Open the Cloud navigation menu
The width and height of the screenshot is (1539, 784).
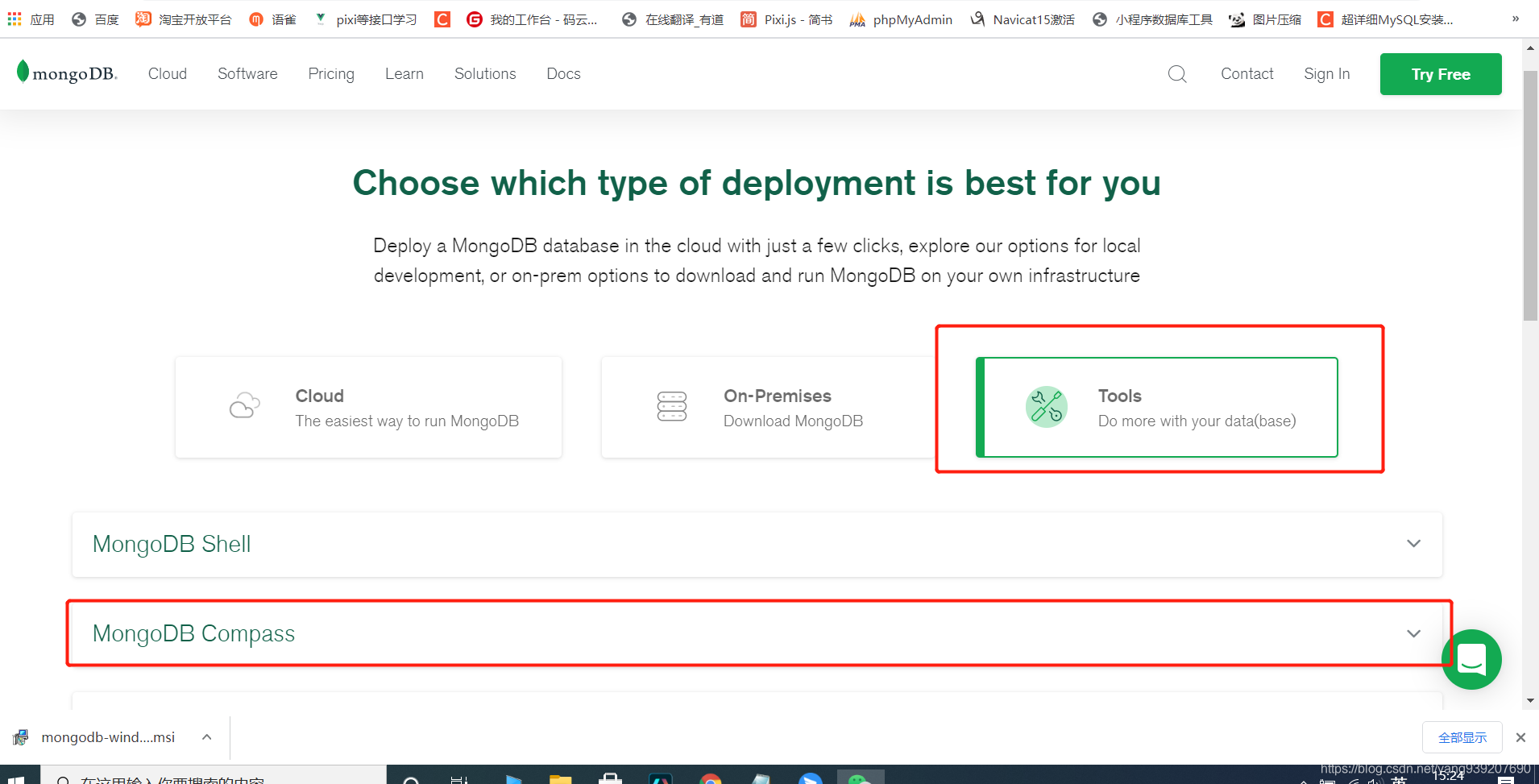168,74
